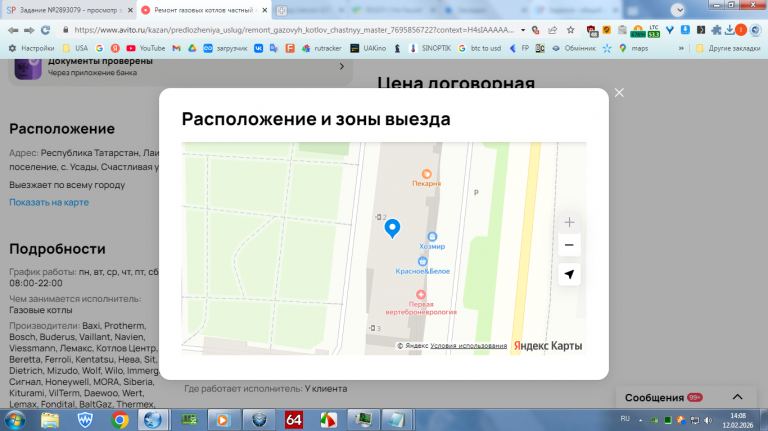Open the Настройки bookmark
The width and height of the screenshot is (768, 431).
point(31,48)
